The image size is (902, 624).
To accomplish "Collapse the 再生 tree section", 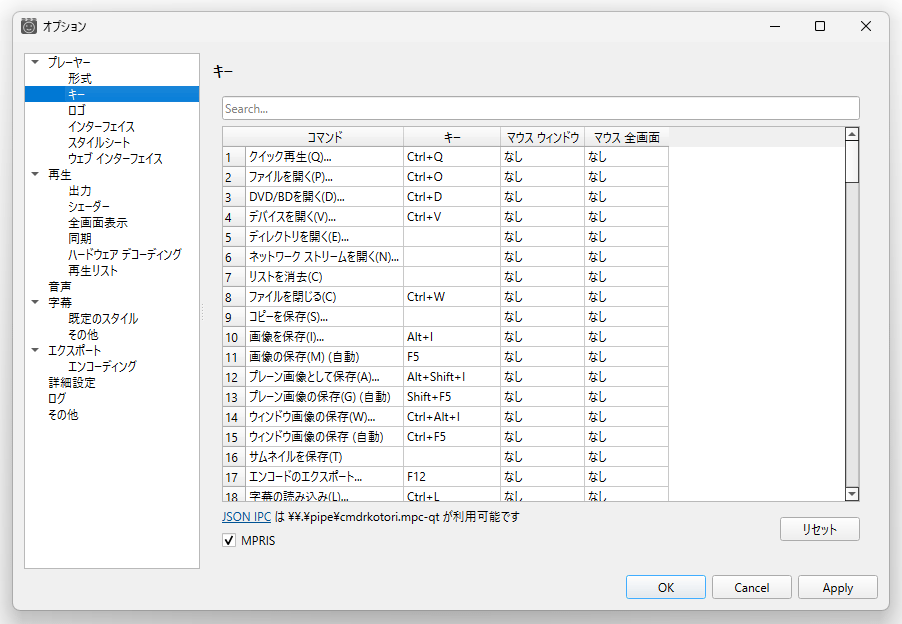I will coord(35,174).
